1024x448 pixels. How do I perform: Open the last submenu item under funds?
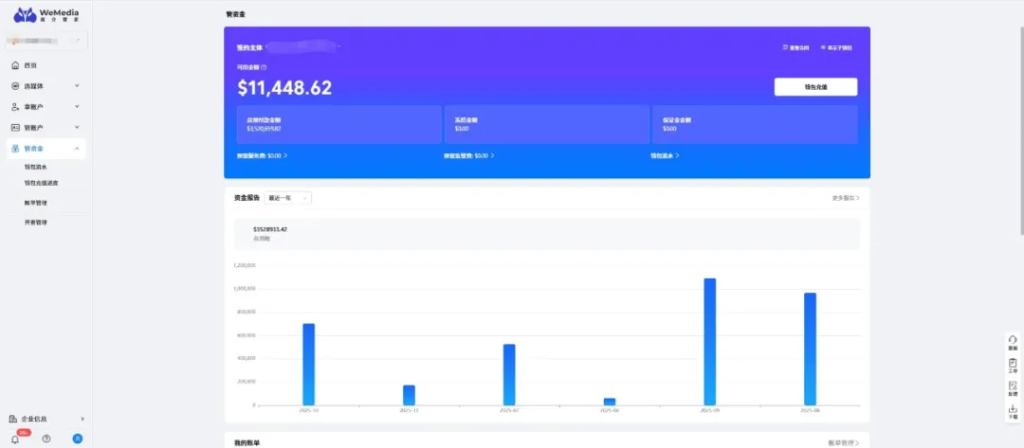pos(35,222)
